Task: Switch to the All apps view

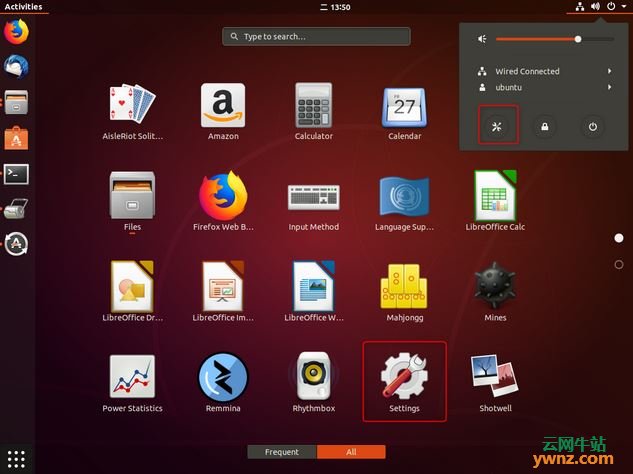Action: 351,452
